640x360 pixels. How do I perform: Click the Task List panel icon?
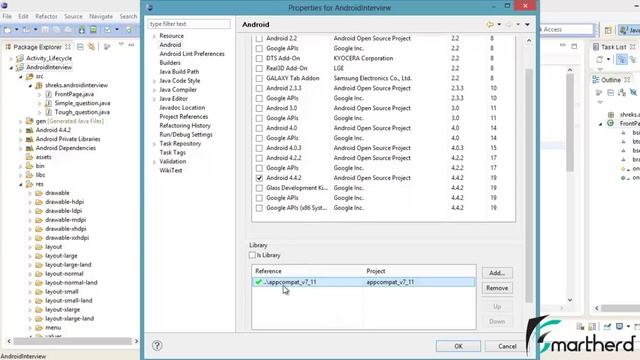pos(596,47)
